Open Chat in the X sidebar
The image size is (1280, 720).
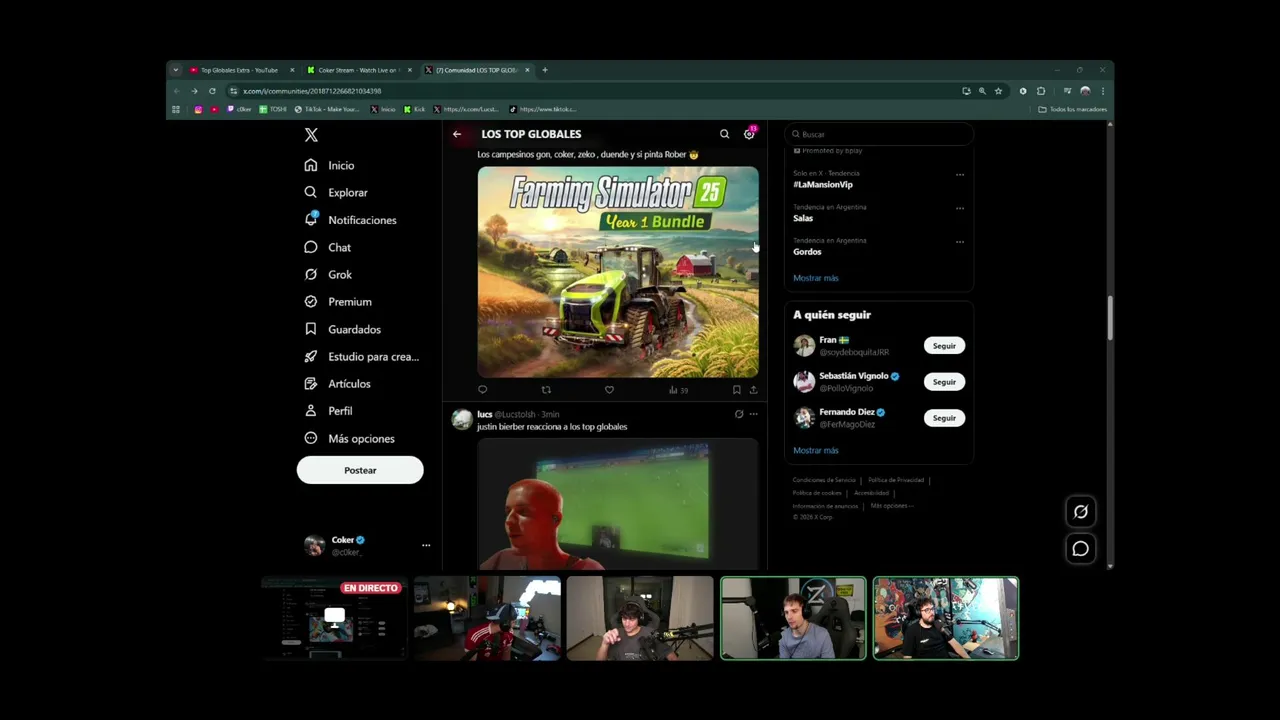click(x=328, y=247)
